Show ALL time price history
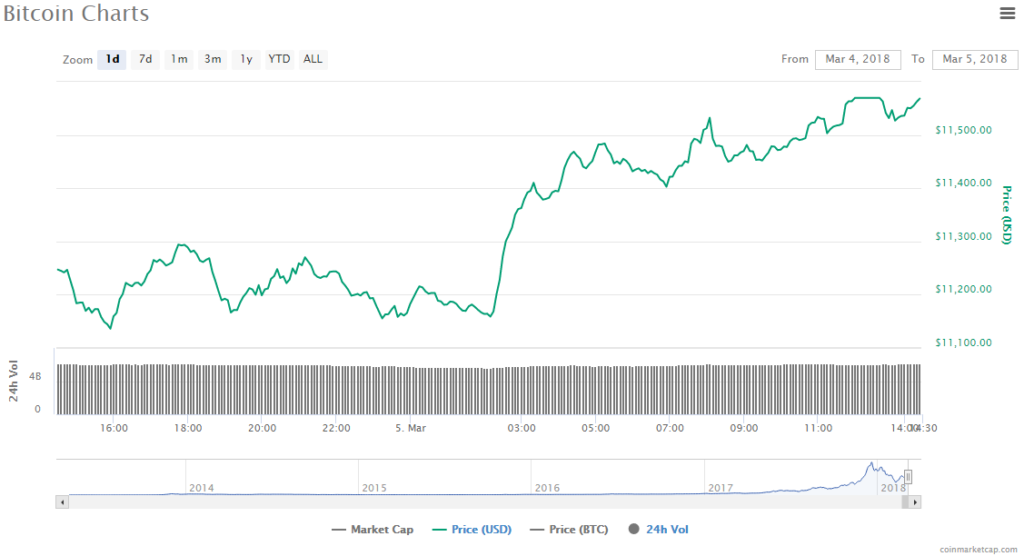Viewport: 1024px width, 556px height. point(313,59)
